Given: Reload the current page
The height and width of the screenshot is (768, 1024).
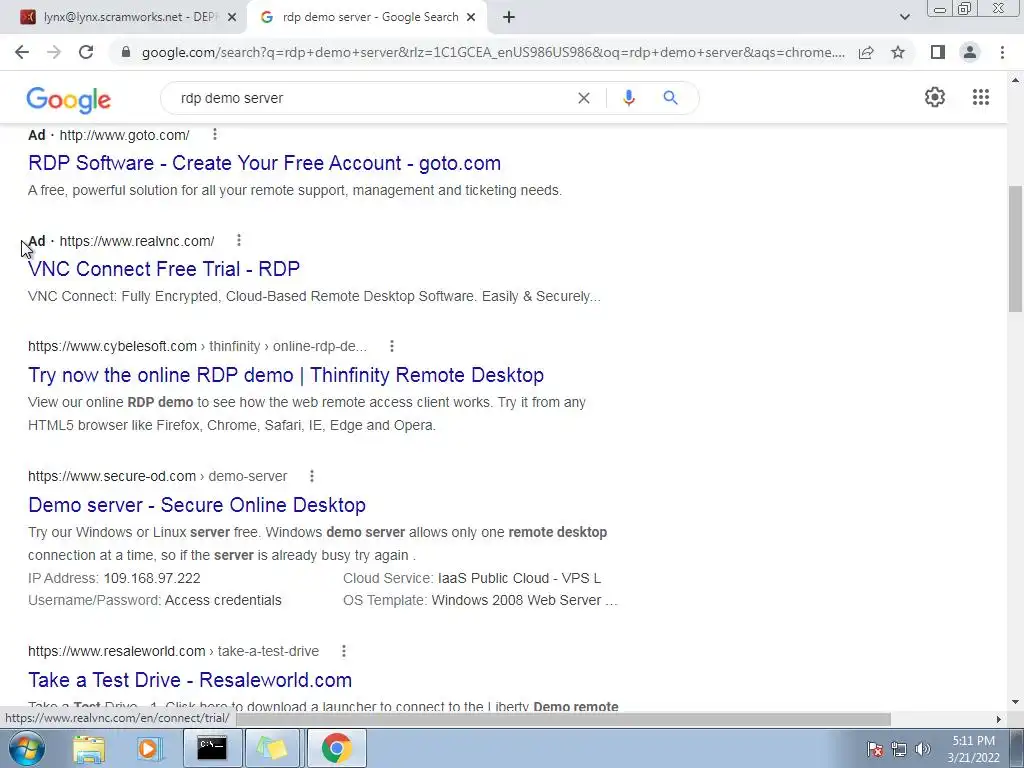Looking at the screenshot, I should (86, 52).
